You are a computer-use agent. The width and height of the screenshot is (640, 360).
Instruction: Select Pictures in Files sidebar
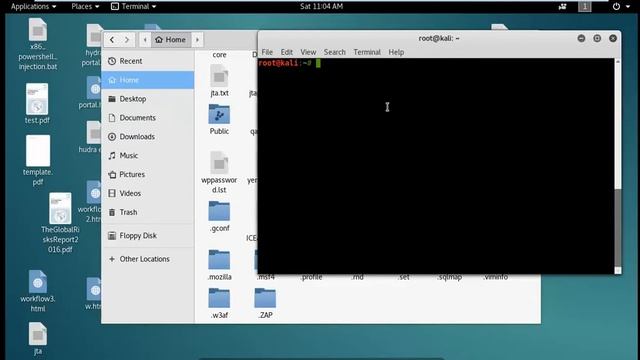click(x=148, y=174)
